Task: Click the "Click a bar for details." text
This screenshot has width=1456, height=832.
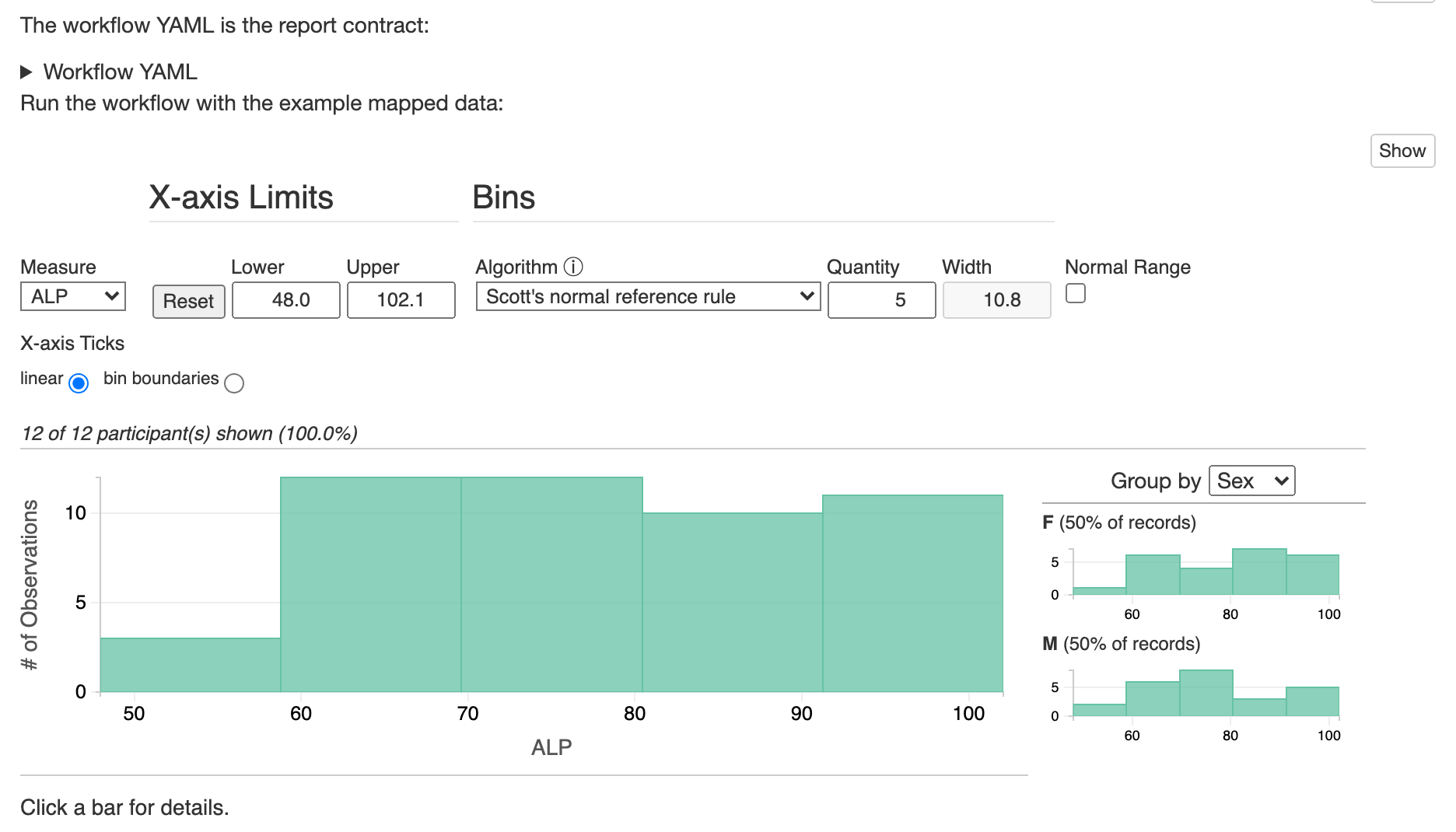Action: pyautogui.click(x=124, y=807)
